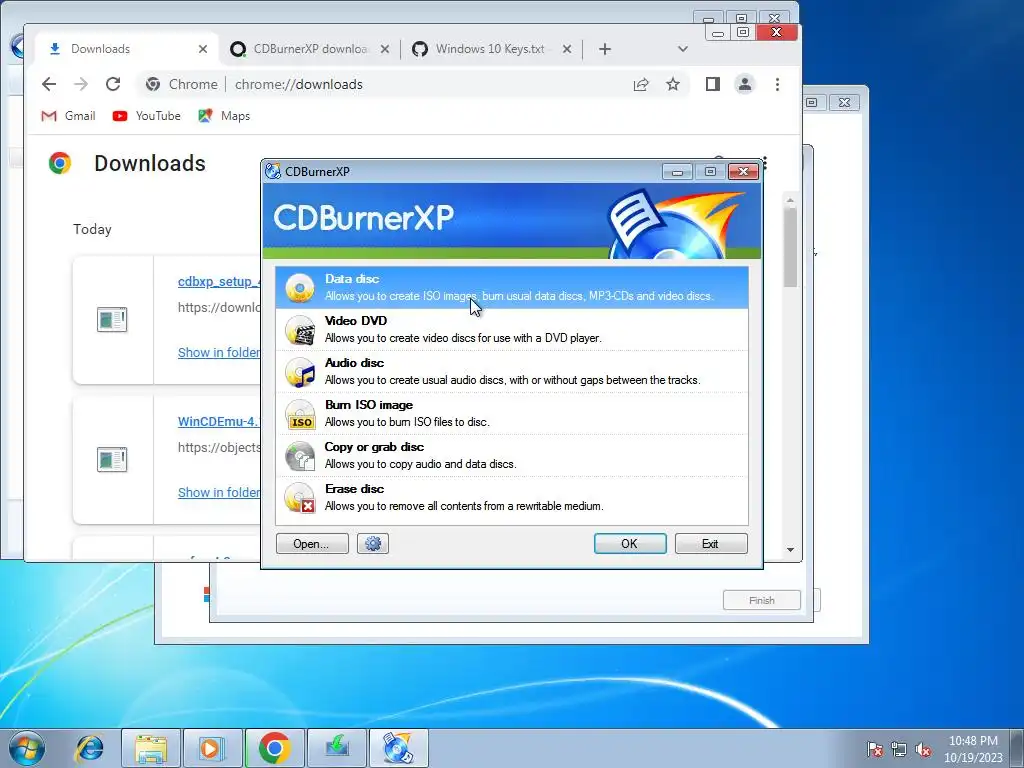Screen dimensions: 1024x768
Task: Select the Copy or grab disc title
Action: coord(374,447)
